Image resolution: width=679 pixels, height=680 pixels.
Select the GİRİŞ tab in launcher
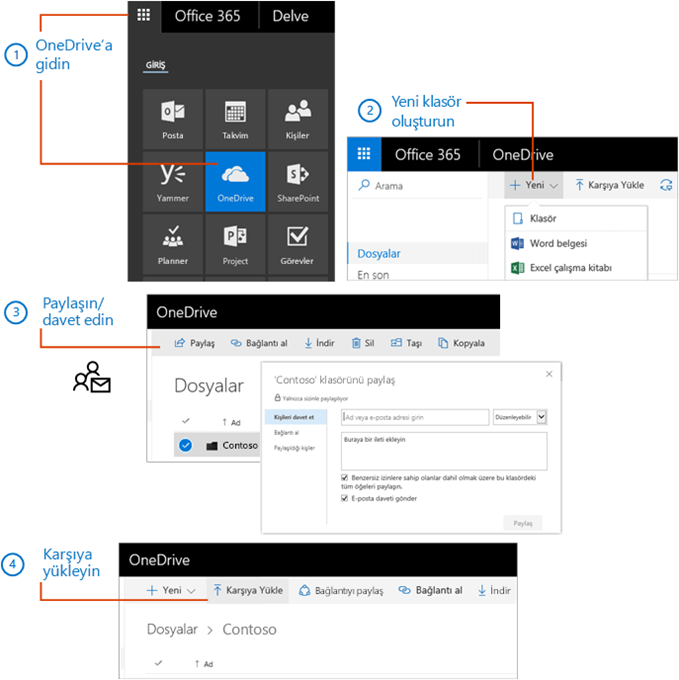[x=155, y=65]
